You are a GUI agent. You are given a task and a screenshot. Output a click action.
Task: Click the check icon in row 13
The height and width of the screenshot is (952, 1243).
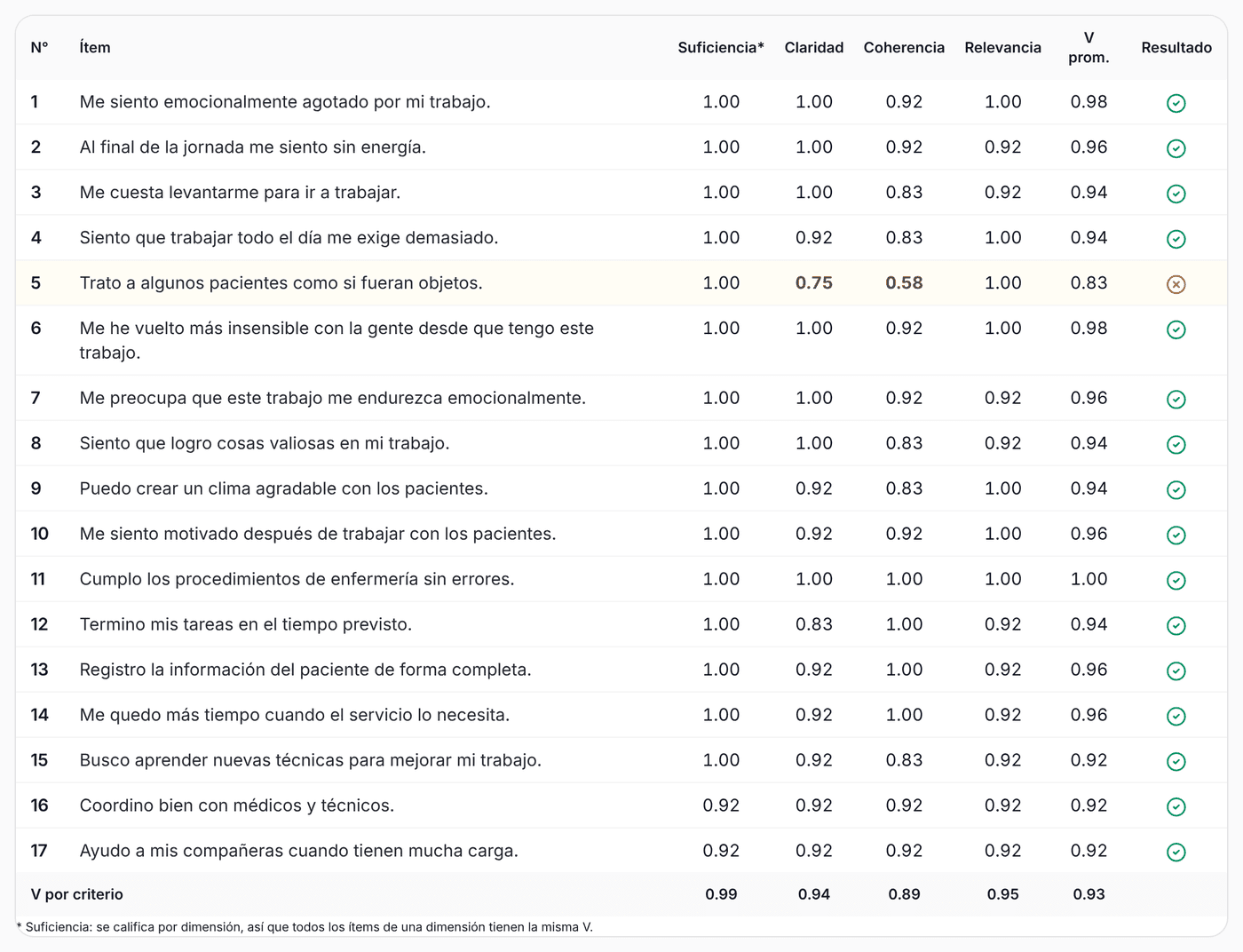click(x=1176, y=670)
